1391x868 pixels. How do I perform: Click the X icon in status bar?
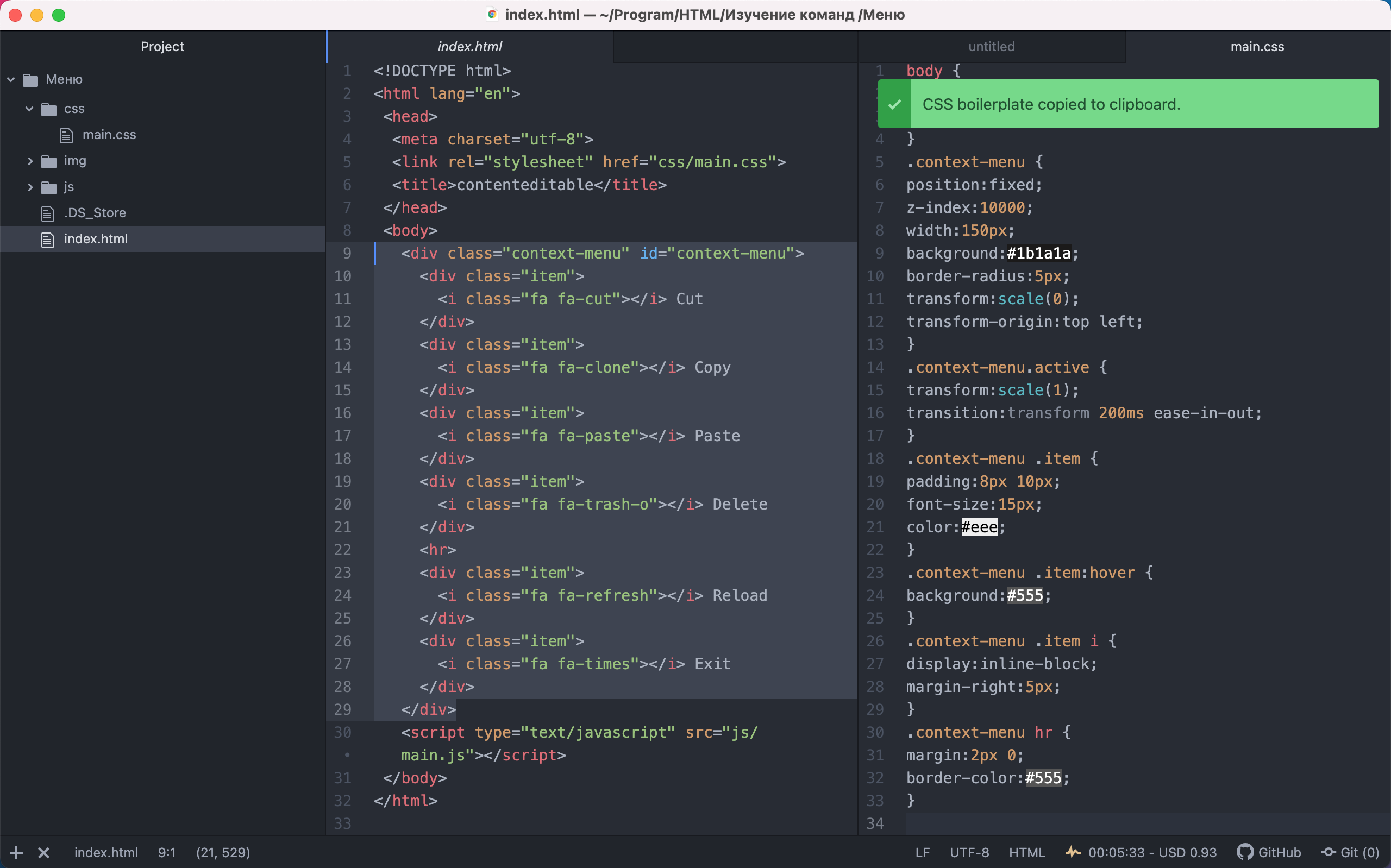coord(43,852)
